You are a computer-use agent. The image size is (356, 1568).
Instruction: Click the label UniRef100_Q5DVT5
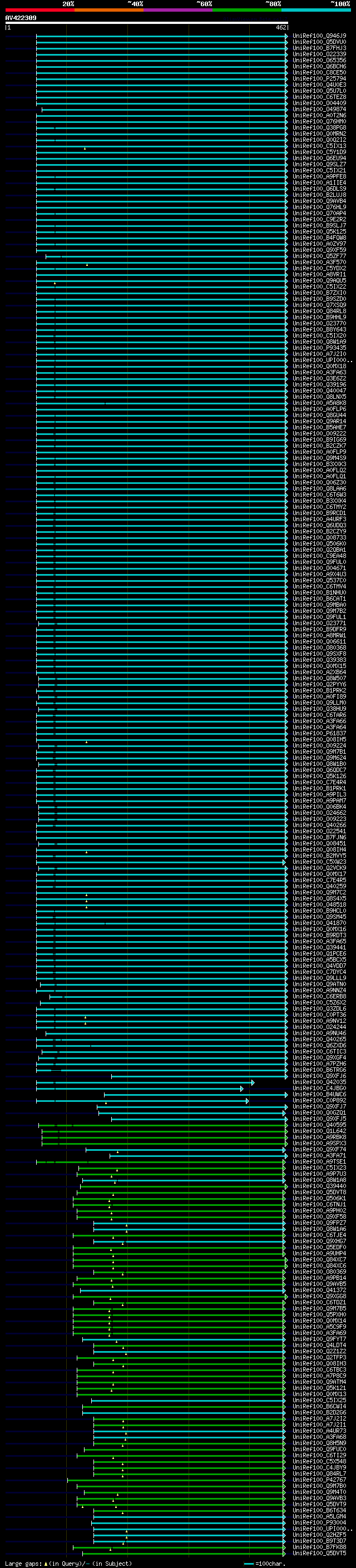[319, 1554]
